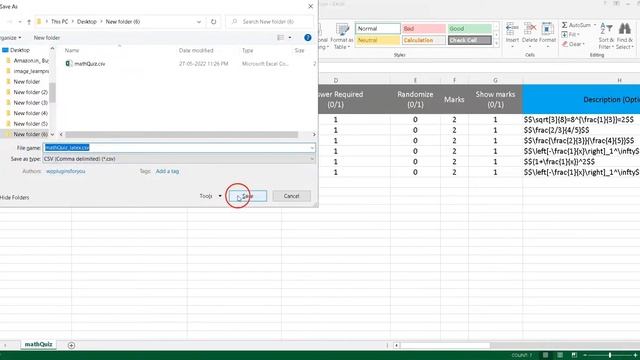
Task: Switch to Normal view in status bar
Action: click(x=545, y=355)
